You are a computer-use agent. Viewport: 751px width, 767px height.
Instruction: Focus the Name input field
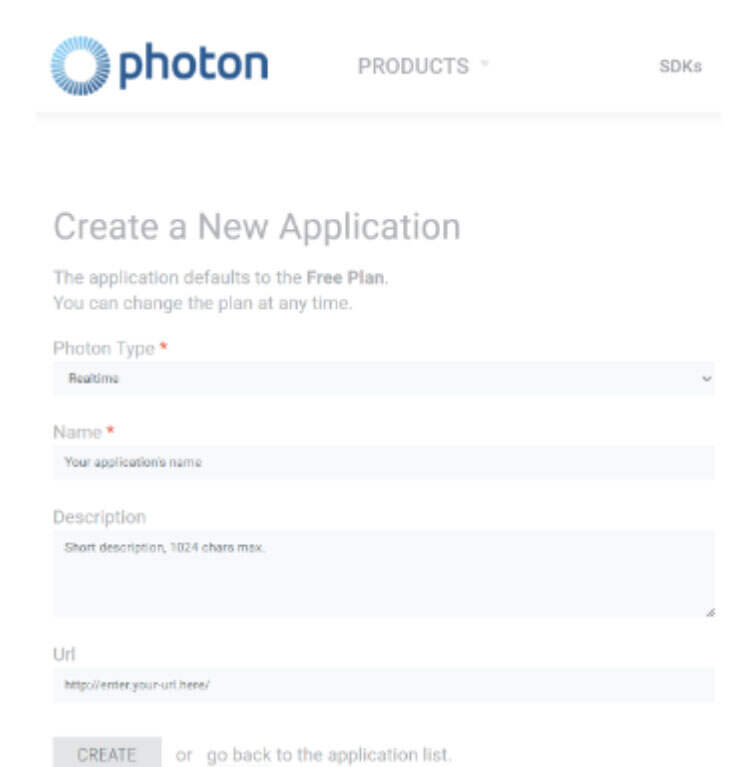pyautogui.click(x=383, y=463)
